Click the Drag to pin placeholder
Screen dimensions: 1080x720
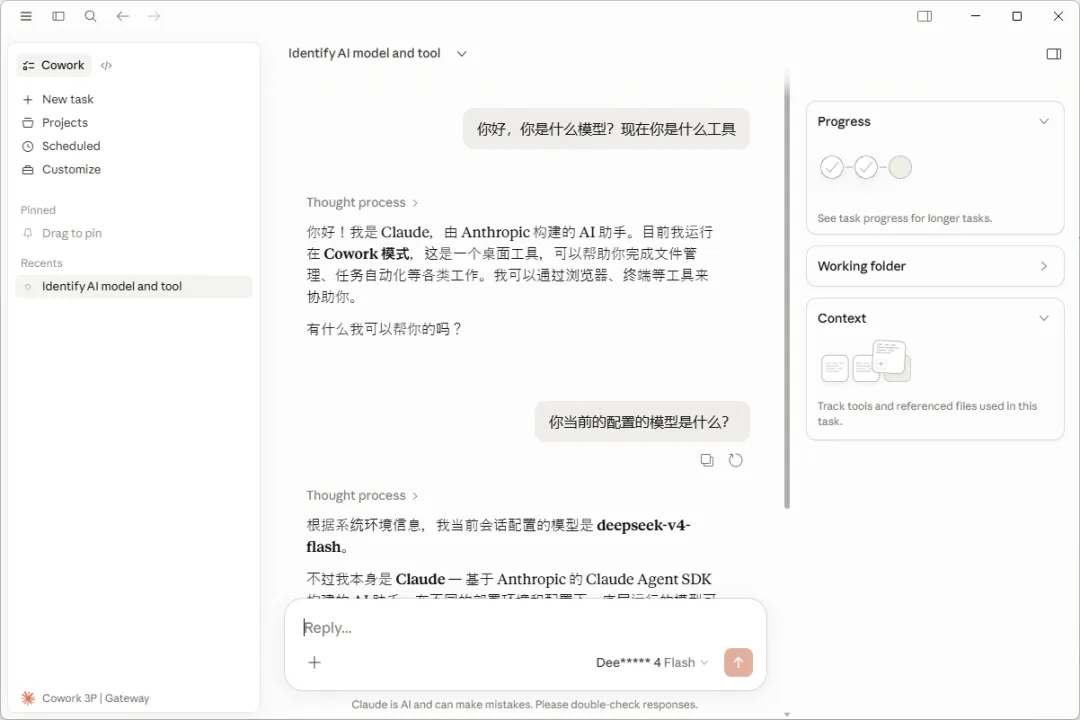pos(72,234)
